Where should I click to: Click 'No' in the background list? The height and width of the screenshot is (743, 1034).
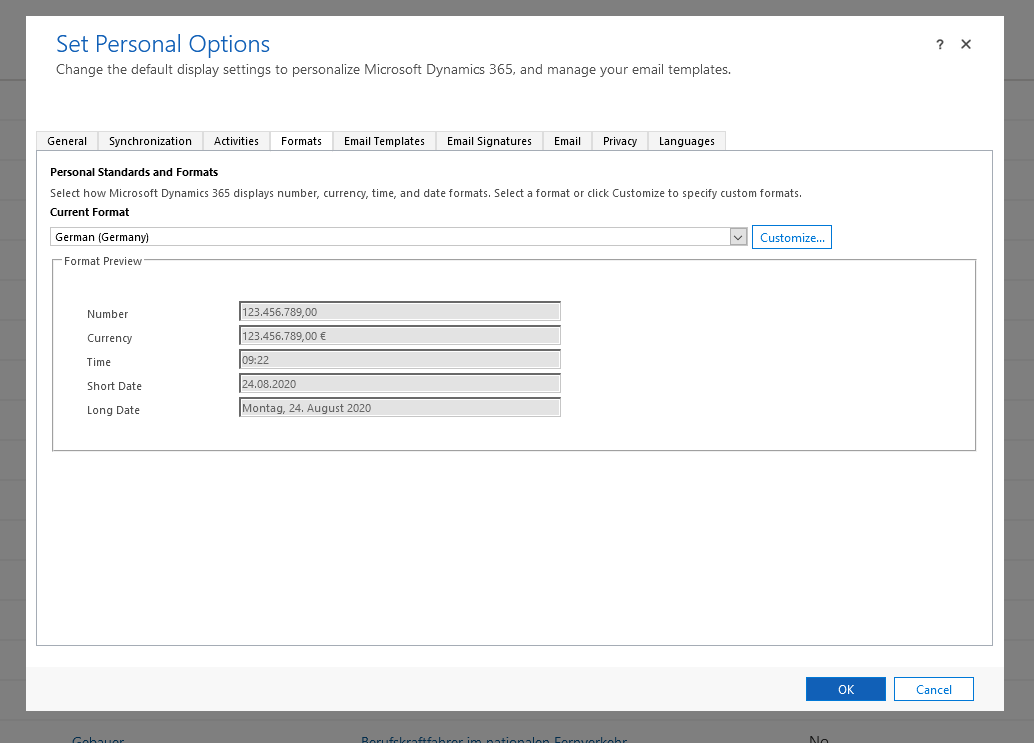pos(819,738)
